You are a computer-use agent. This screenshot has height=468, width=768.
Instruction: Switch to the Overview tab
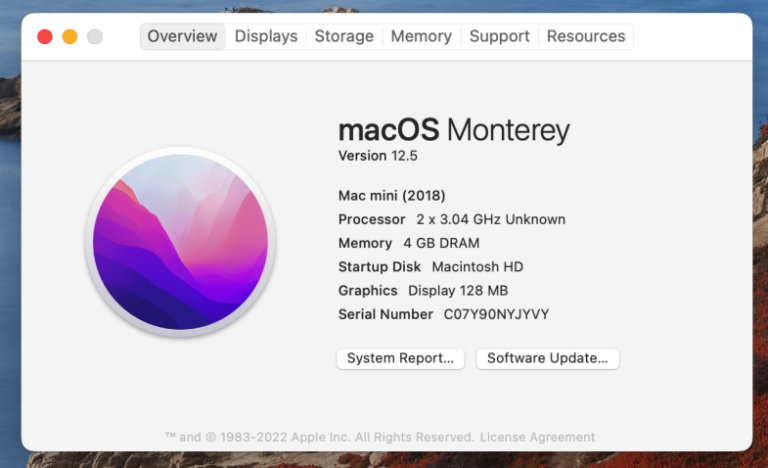(x=182, y=36)
